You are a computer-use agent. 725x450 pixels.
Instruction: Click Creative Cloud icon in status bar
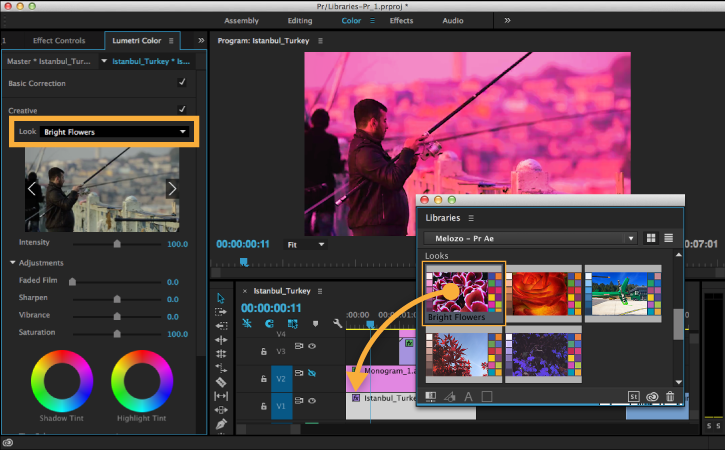click(x=8, y=442)
